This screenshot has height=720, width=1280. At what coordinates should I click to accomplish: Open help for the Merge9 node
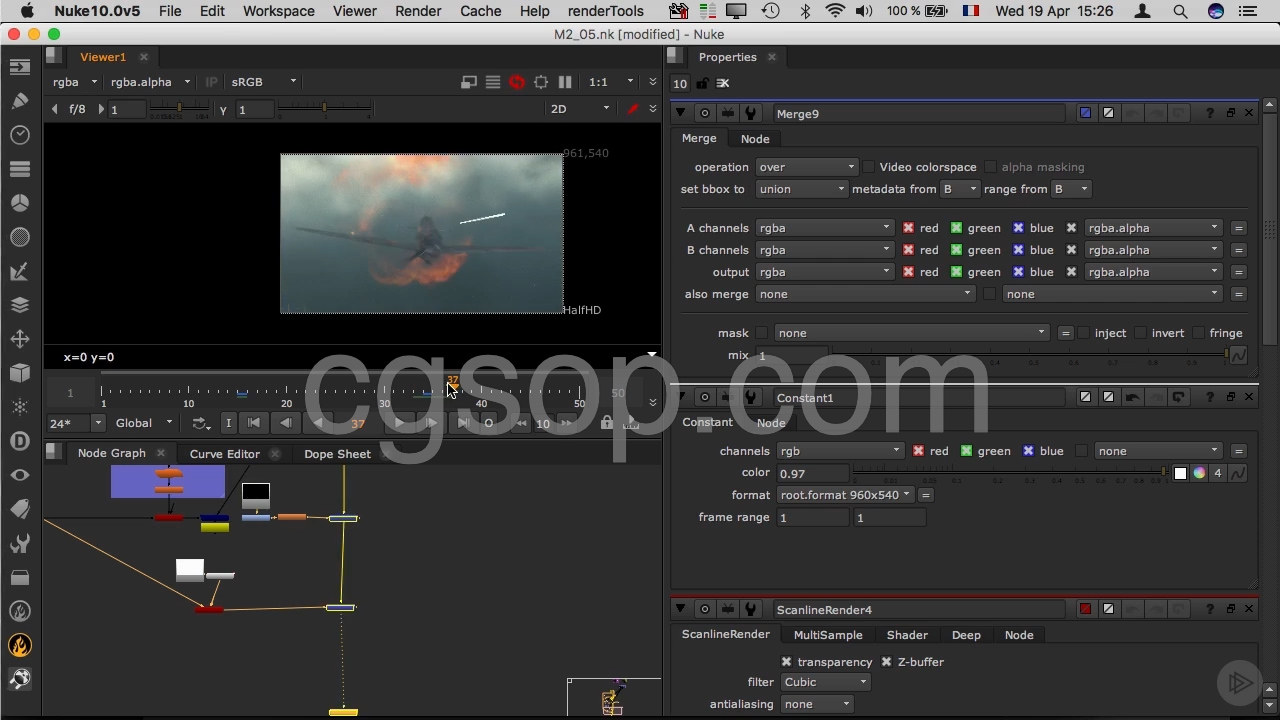pos(1210,113)
